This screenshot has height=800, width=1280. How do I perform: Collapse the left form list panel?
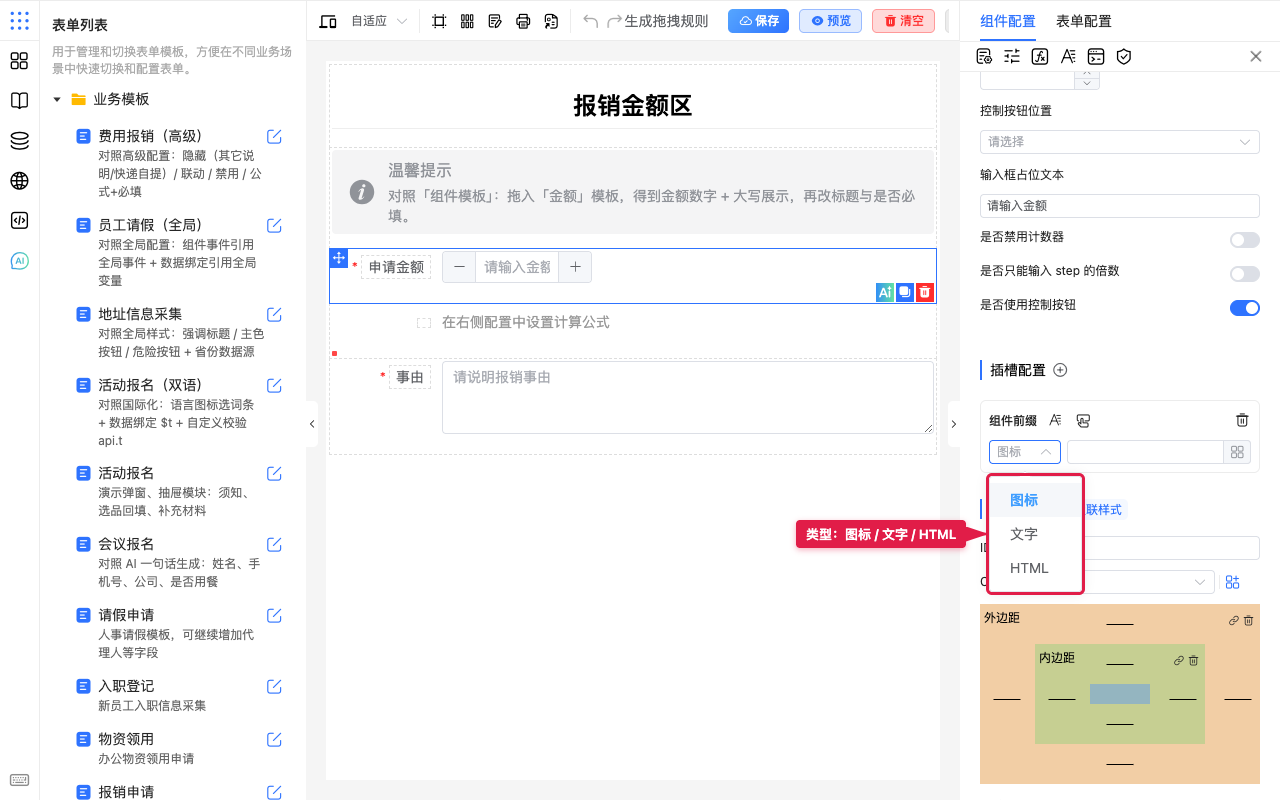pos(312,424)
